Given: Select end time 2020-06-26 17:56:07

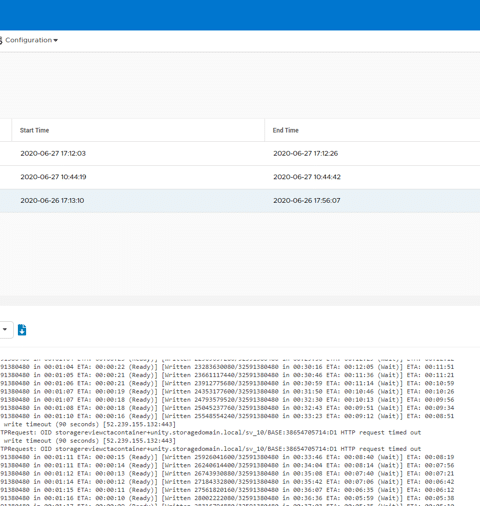Looking at the screenshot, I should click(307, 201).
